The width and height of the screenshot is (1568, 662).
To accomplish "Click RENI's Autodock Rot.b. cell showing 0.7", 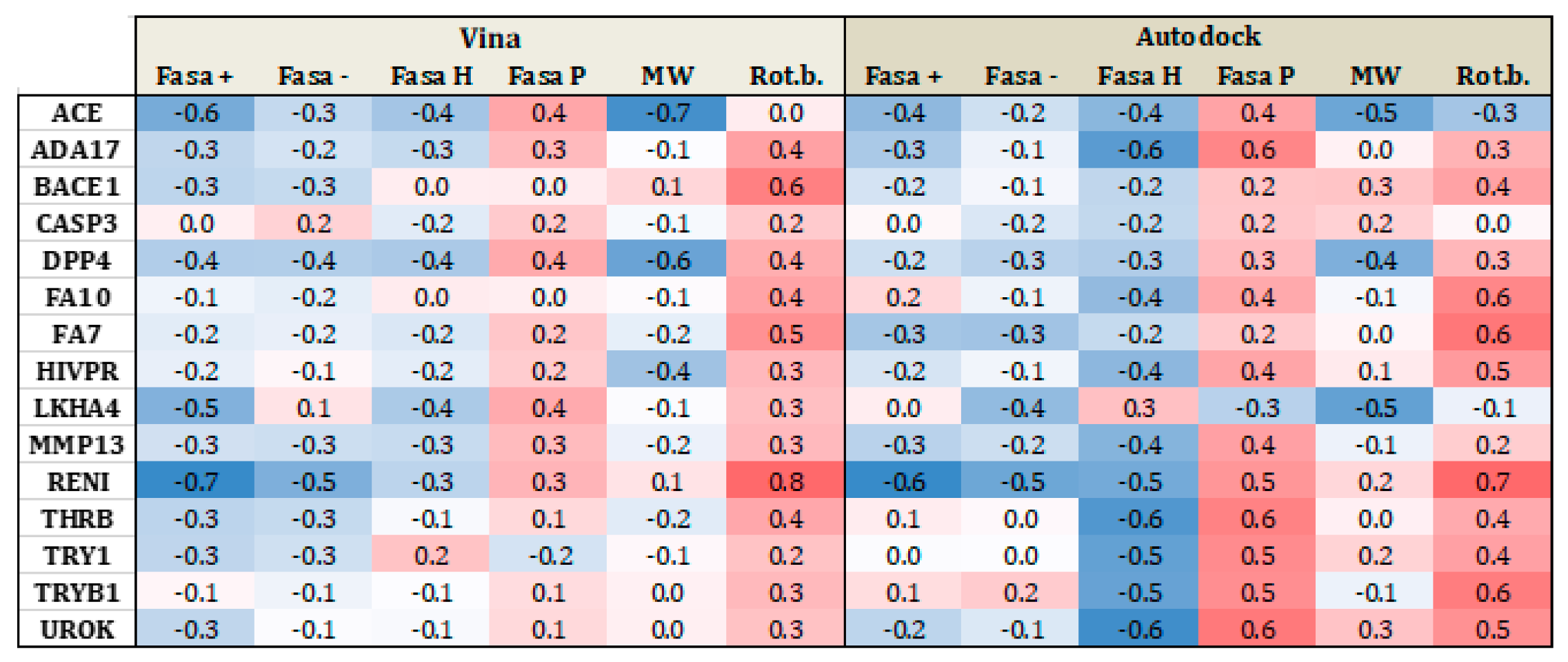I will 1492,481.
